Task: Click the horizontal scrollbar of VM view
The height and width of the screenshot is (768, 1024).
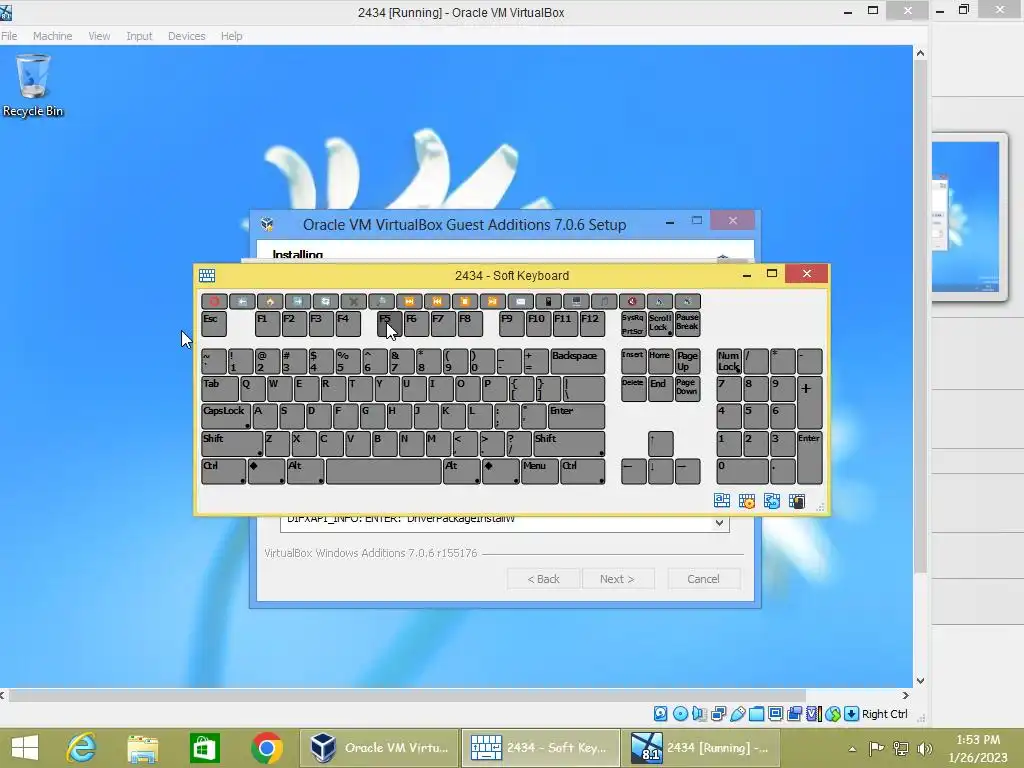Action: (x=407, y=696)
